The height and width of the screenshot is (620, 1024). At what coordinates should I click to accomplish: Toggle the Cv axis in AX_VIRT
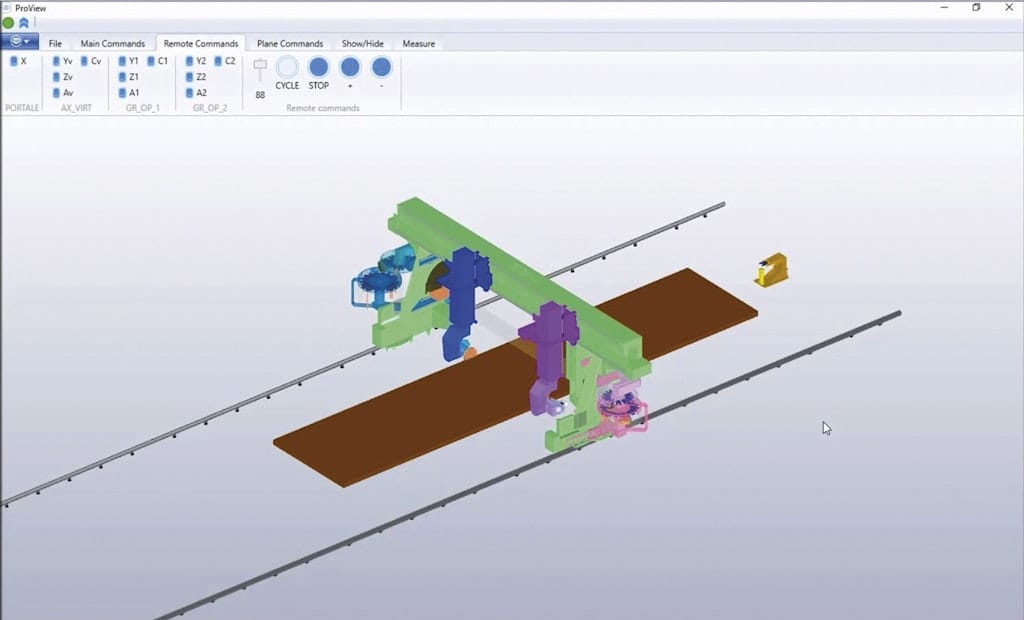tap(91, 61)
